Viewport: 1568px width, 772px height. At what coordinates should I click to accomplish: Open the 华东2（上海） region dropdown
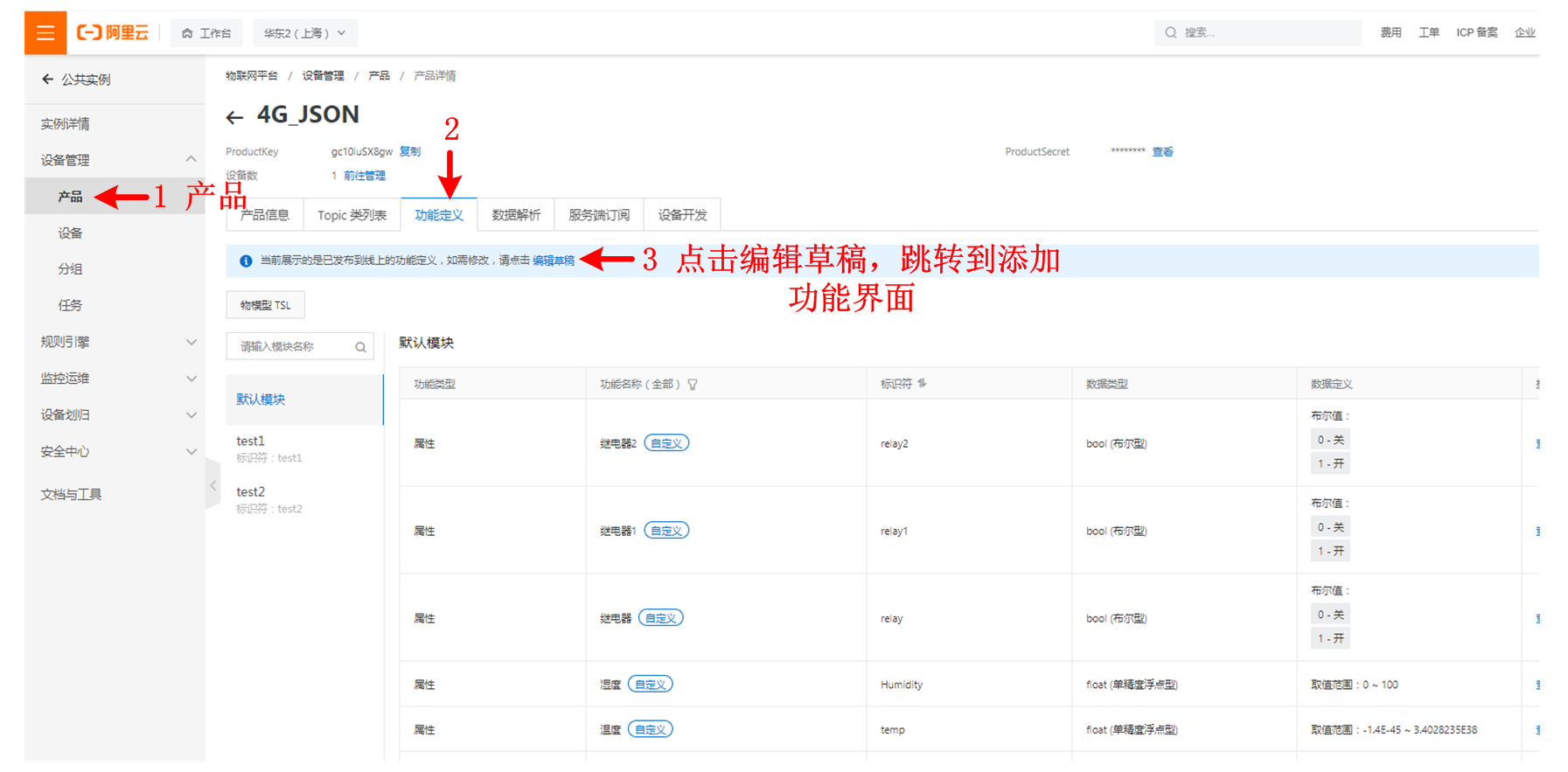point(304,33)
